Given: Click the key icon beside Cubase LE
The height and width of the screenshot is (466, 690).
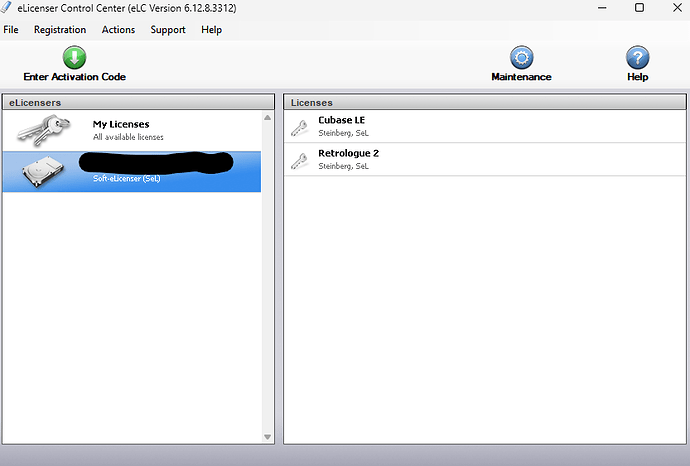Looking at the screenshot, I should (299, 128).
